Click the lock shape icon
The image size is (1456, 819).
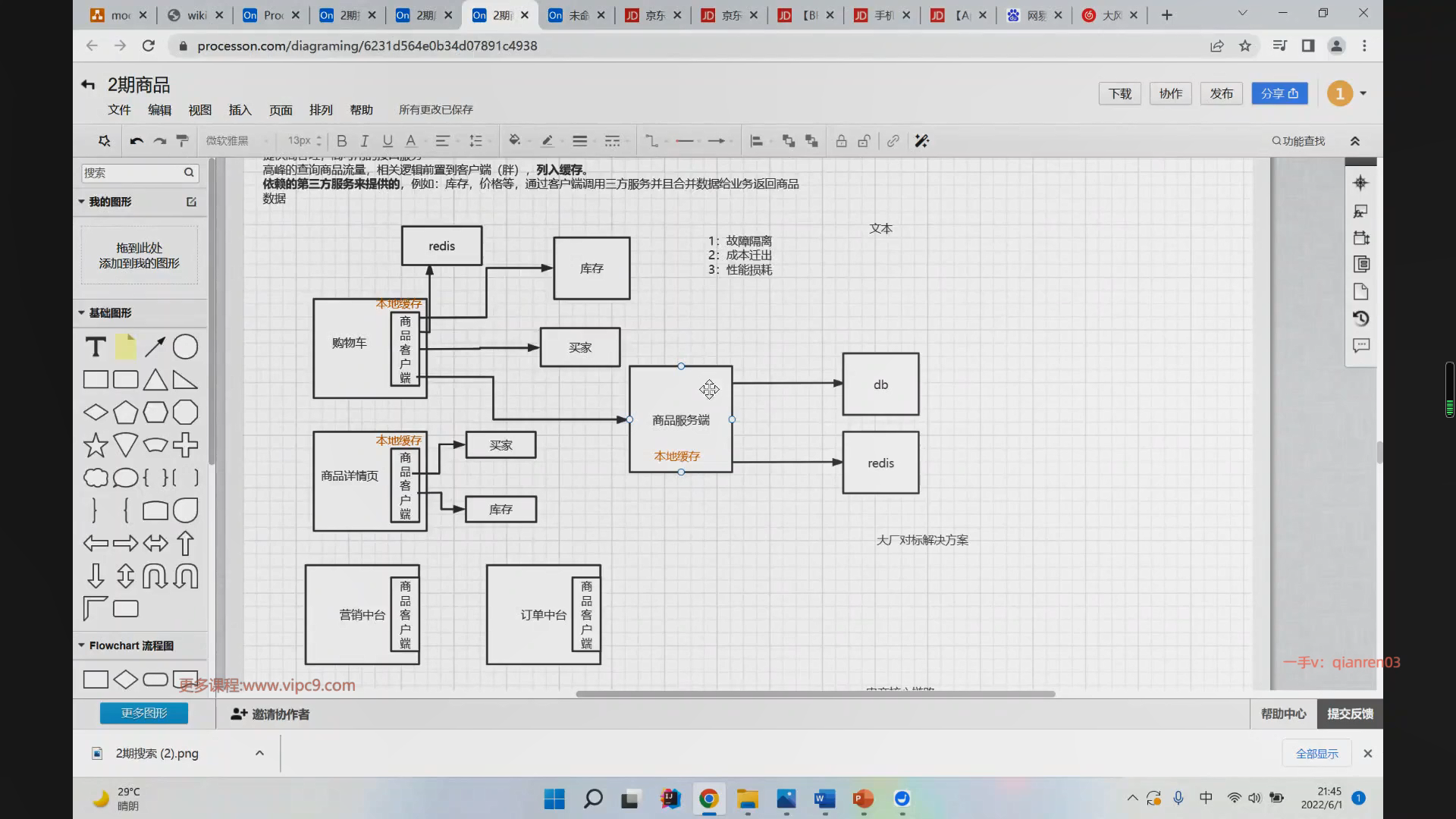841,141
